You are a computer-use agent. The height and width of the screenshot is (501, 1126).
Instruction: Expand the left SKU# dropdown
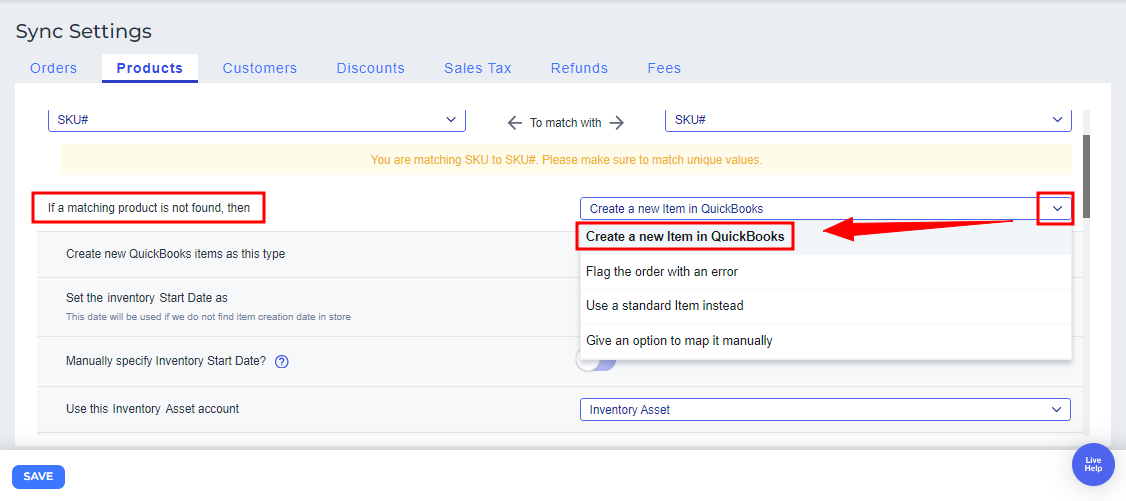[x=257, y=120]
